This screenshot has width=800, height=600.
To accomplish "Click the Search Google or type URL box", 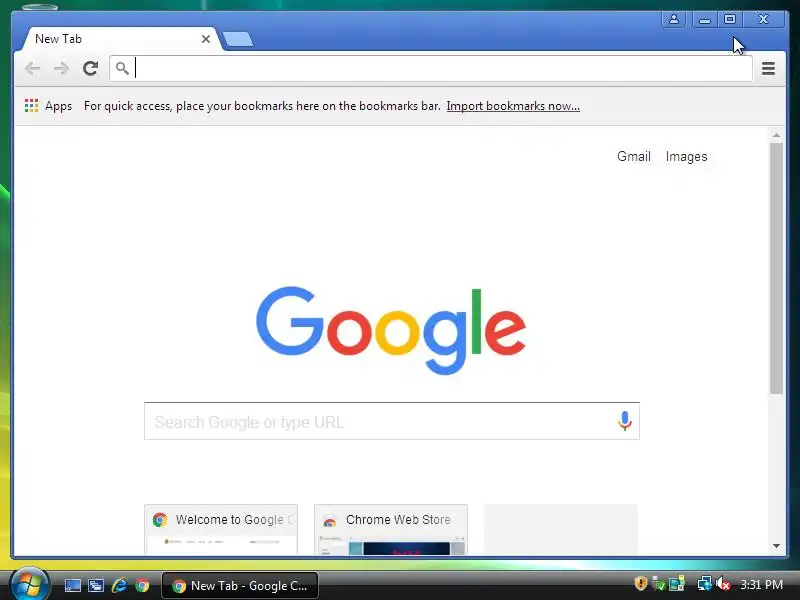I will (392, 421).
